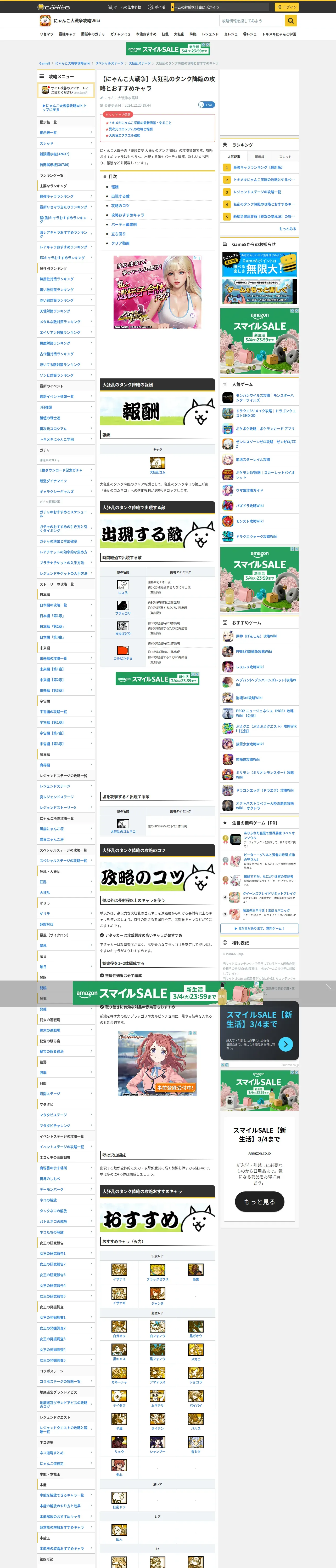336x1568 pixels.
Task: Open 最強キャラランキング【最新版】 ranking link
Action: [x=258, y=168]
